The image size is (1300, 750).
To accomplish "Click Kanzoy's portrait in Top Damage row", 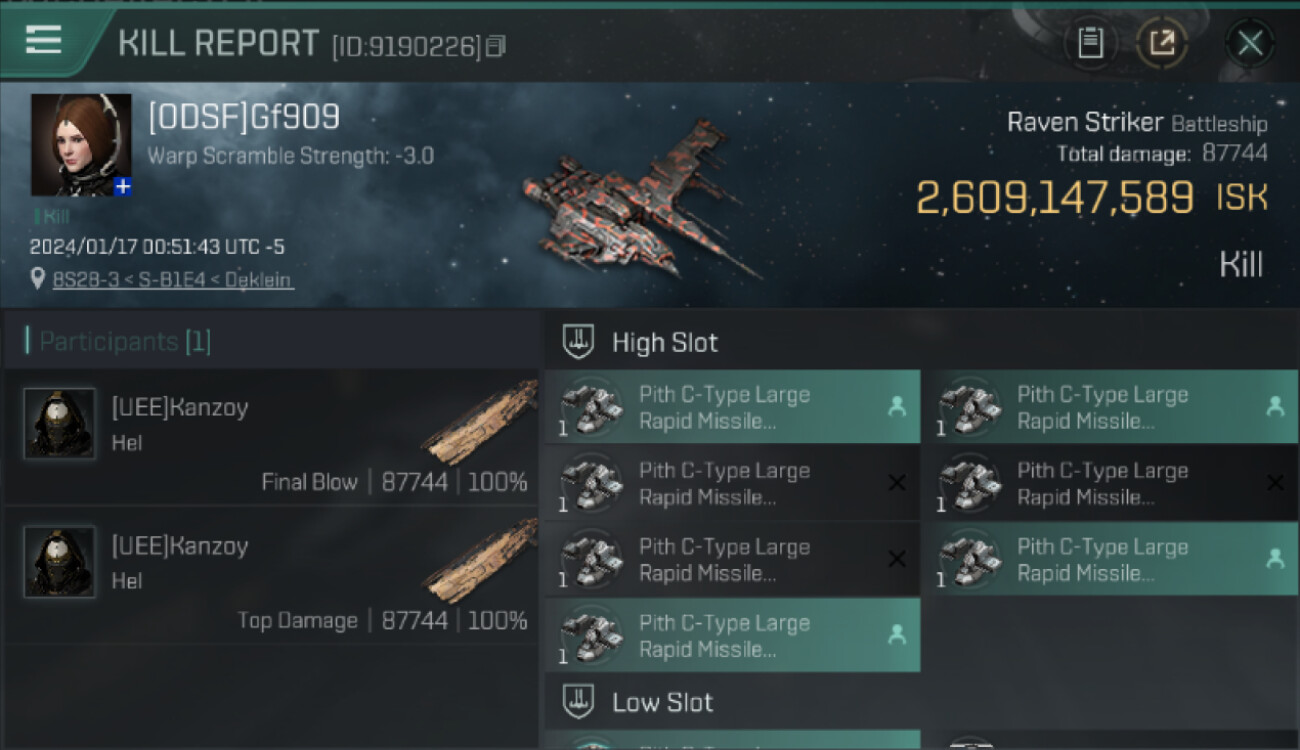I will point(60,562).
